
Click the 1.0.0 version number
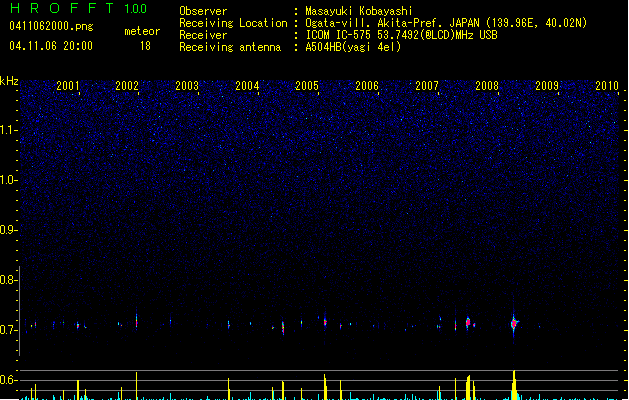[136, 9]
